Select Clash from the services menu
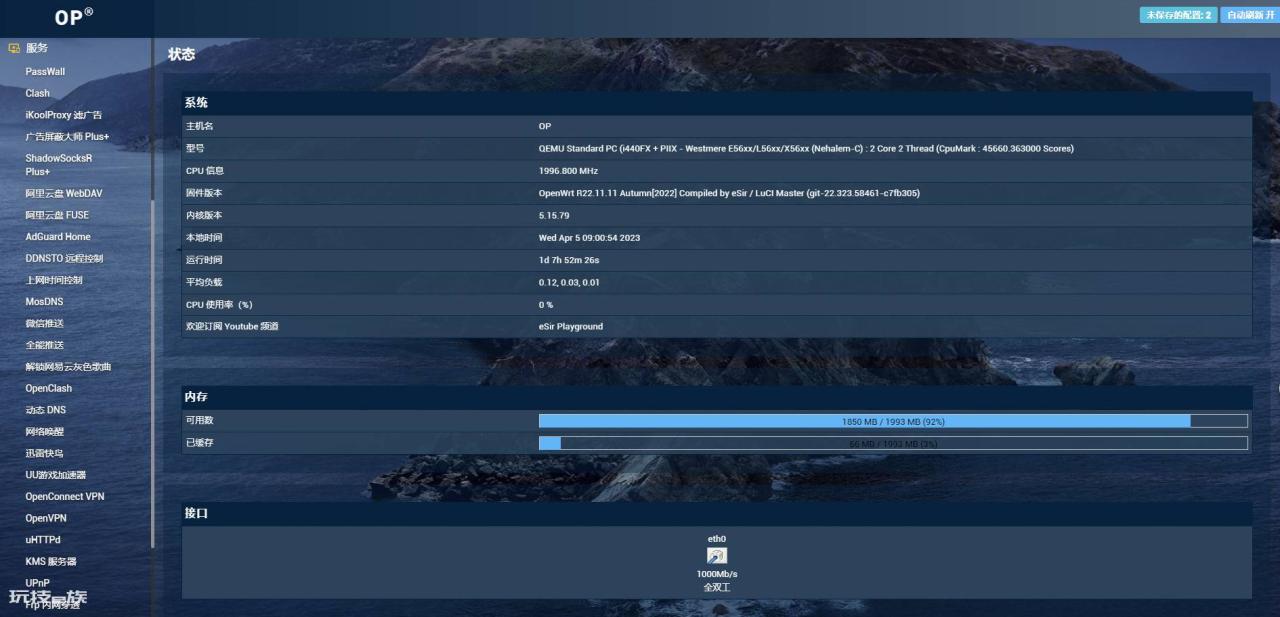 tap(37, 93)
